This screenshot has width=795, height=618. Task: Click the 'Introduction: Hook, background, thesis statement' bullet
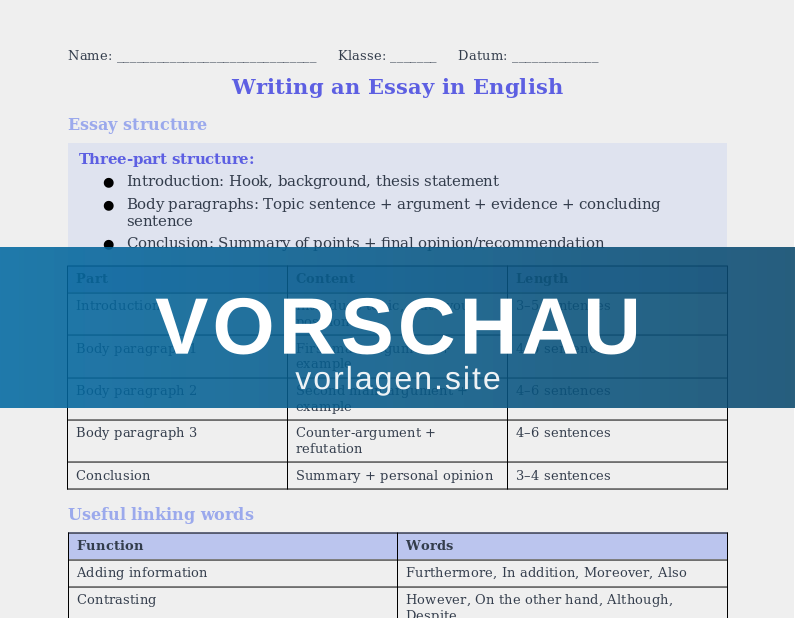tap(313, 181)
